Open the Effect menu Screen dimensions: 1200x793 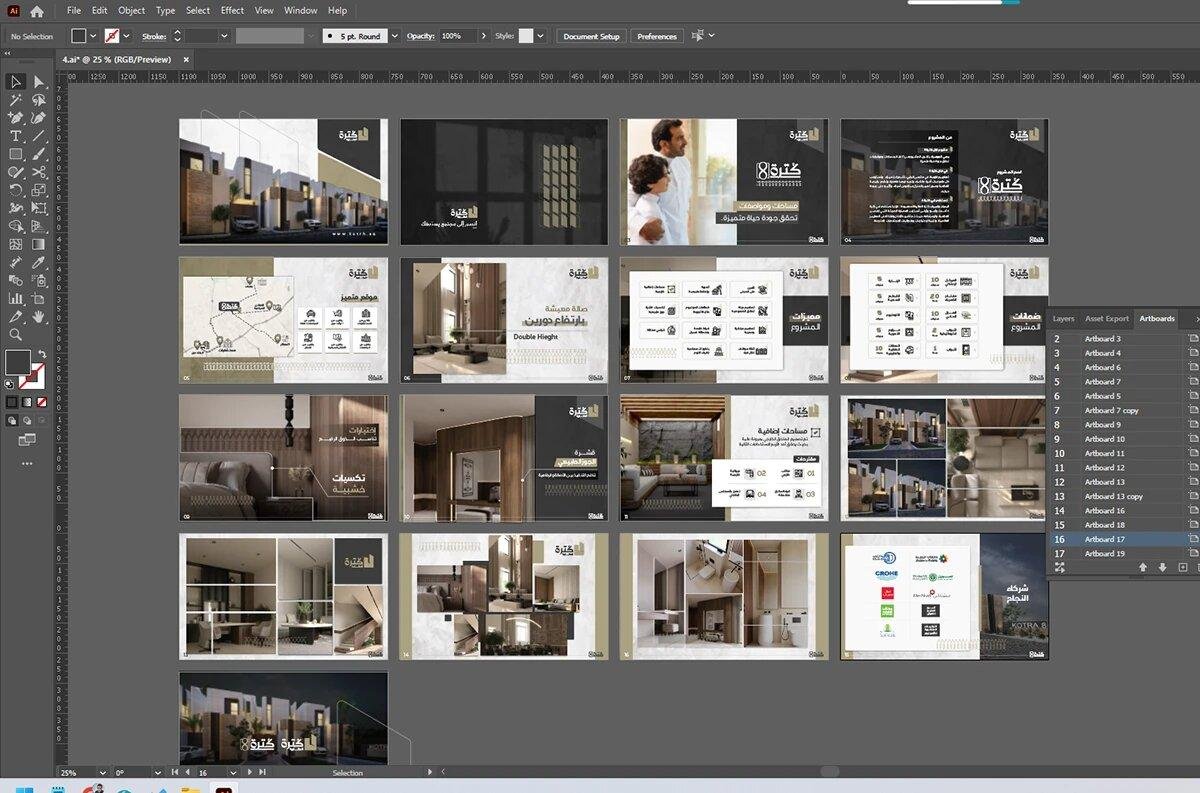click(232, 10)
